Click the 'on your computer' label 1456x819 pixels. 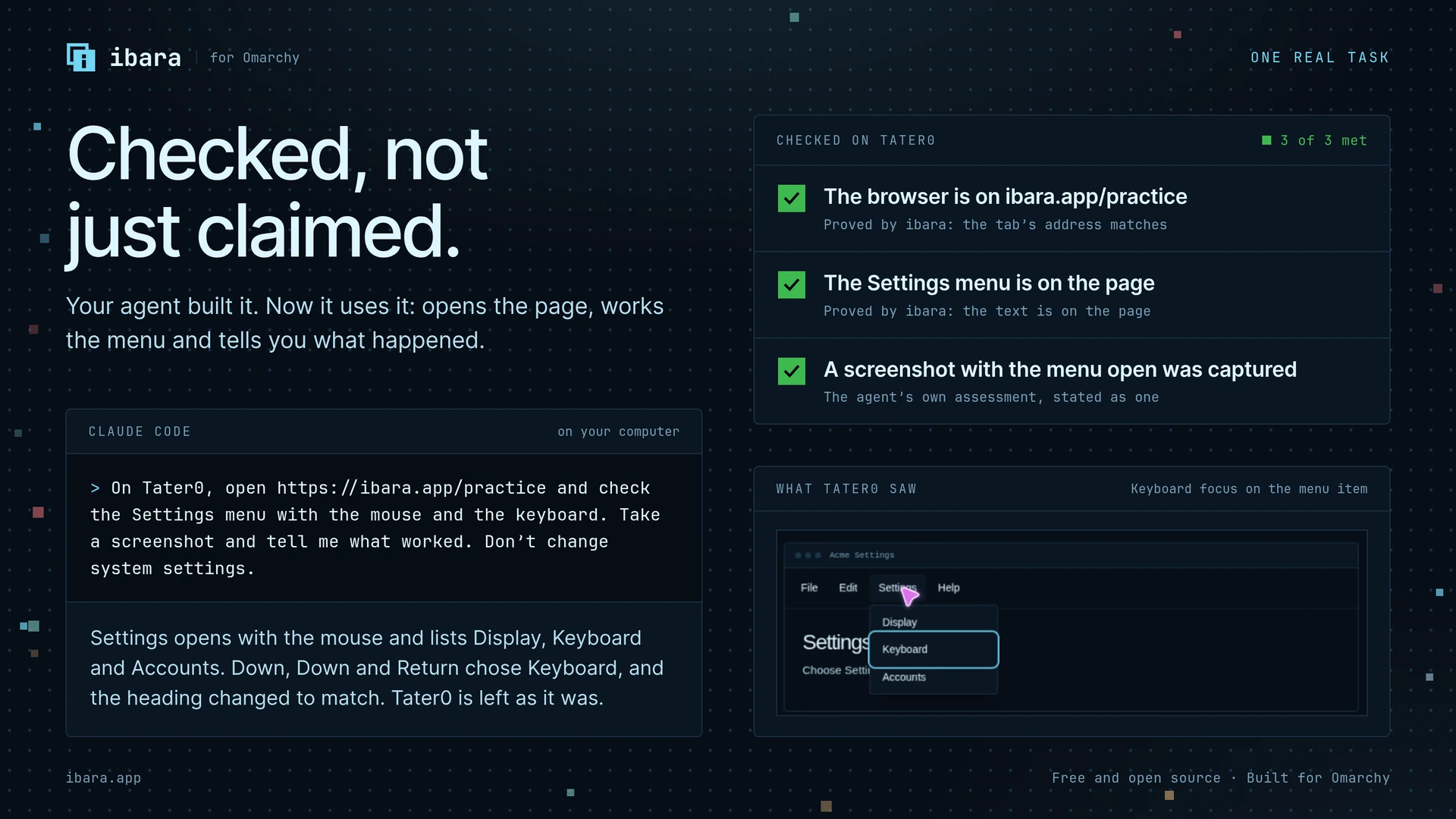click(619, 431)
